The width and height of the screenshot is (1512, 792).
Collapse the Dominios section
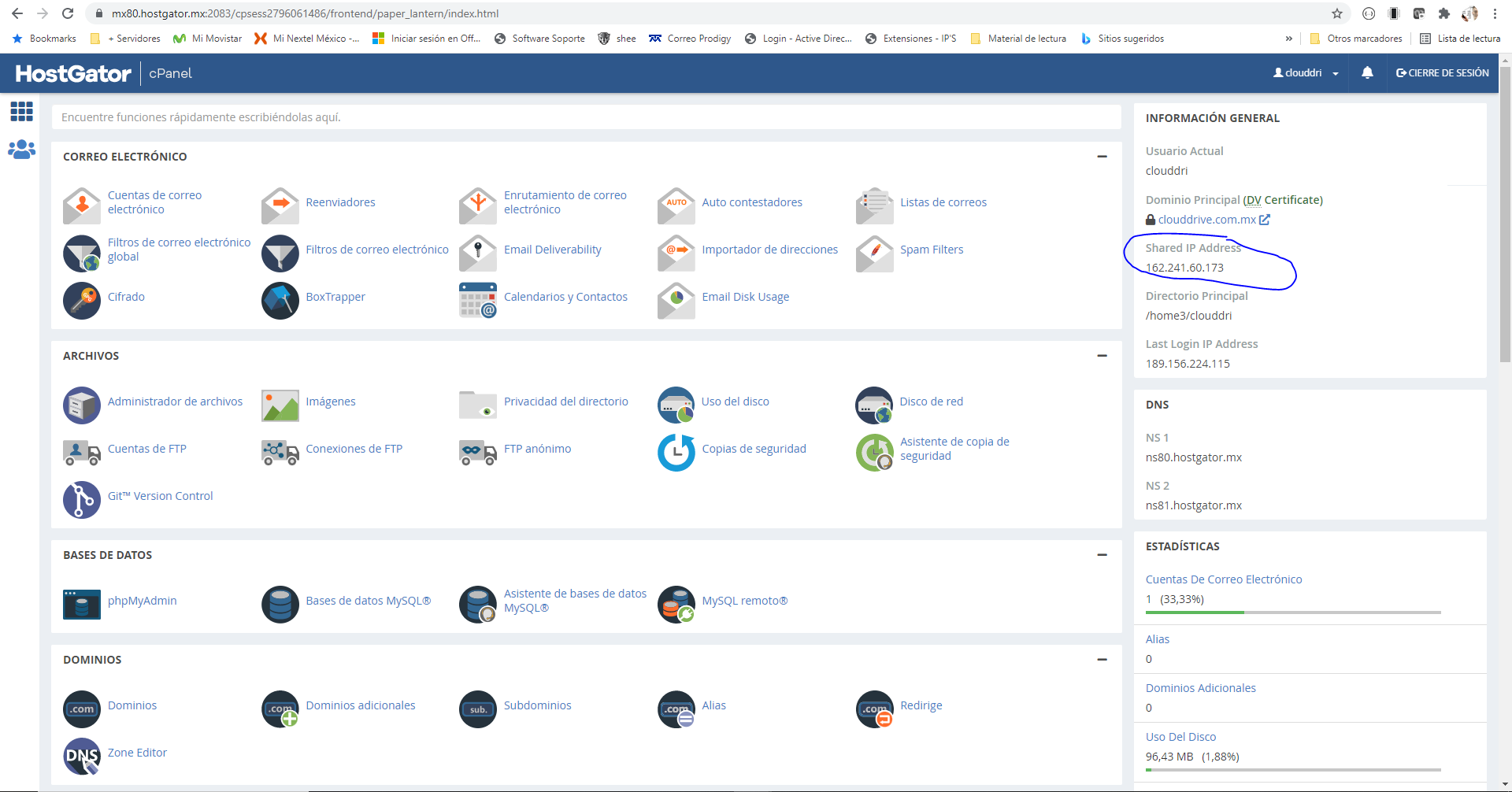(1102, 660)
